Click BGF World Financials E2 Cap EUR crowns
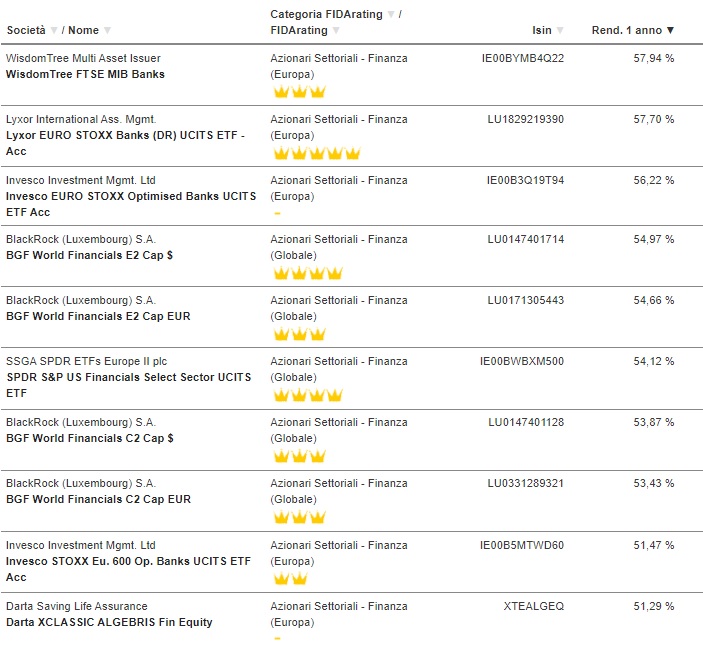 pyautogui.click(x=299, y=334)
